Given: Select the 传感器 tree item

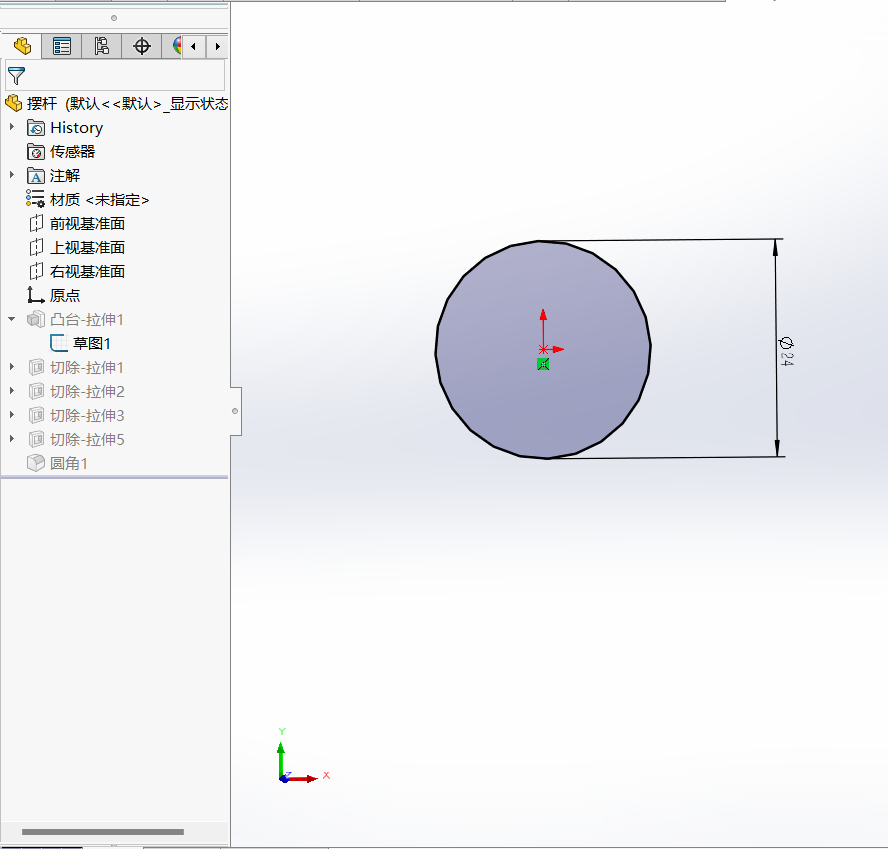Looking at the screenshot, I should coord(72,152).
